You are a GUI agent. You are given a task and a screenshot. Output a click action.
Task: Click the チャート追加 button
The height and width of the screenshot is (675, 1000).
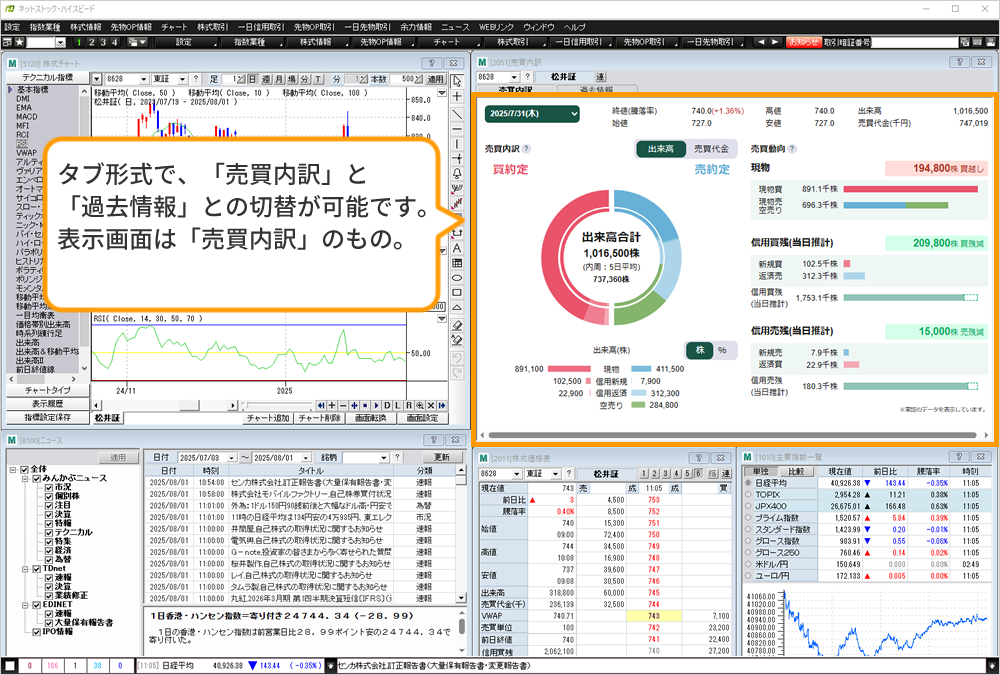[268, 419]
